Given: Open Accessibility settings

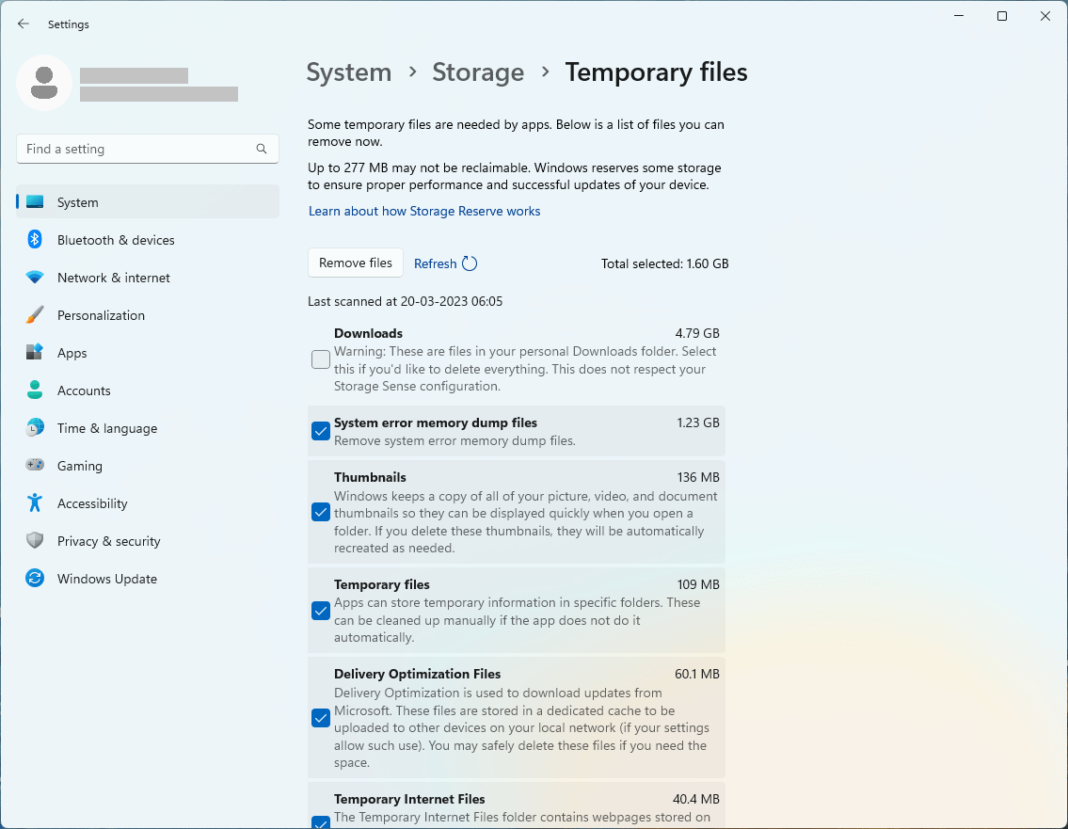Looking at the screenshot, I should 147,503.
